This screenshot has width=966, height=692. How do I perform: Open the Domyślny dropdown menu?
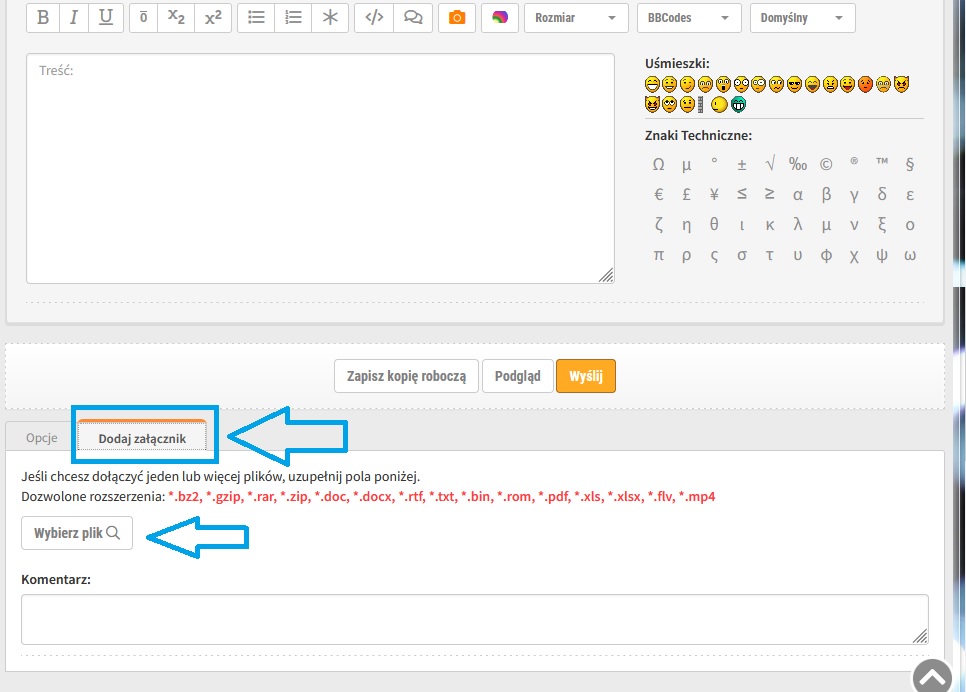[x=802, y=18]
